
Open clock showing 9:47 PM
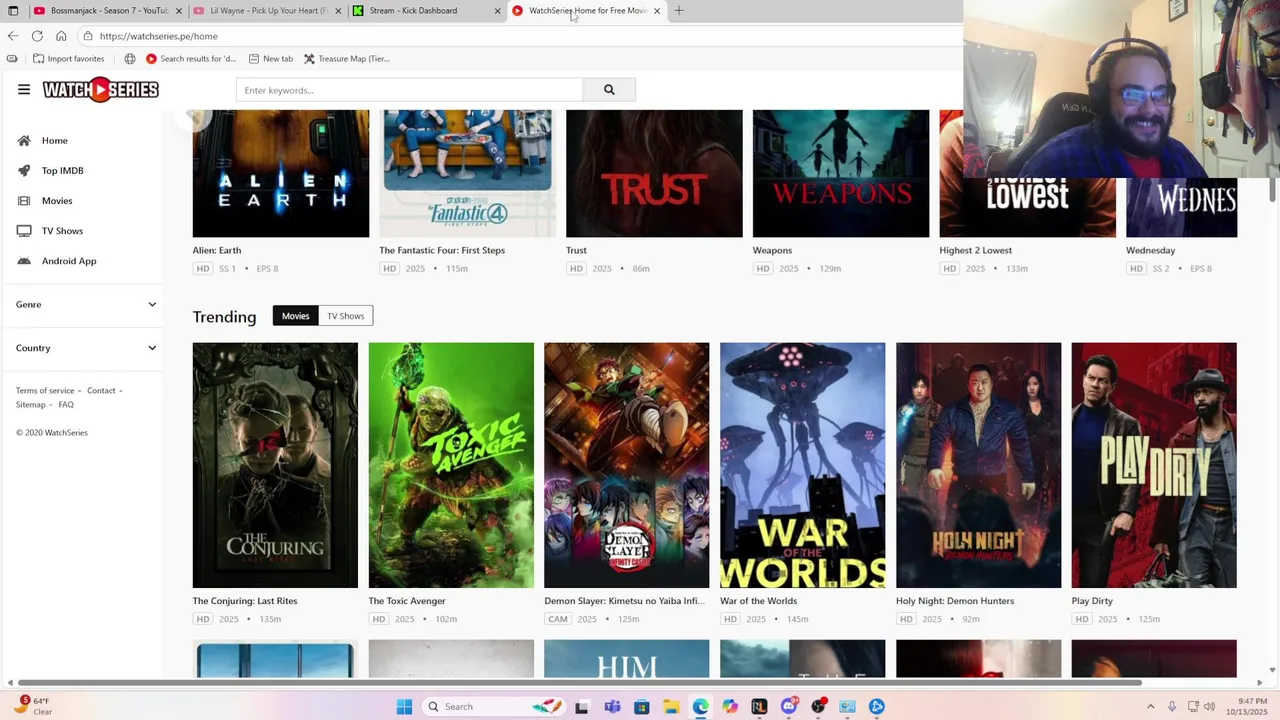[1247, 707]
